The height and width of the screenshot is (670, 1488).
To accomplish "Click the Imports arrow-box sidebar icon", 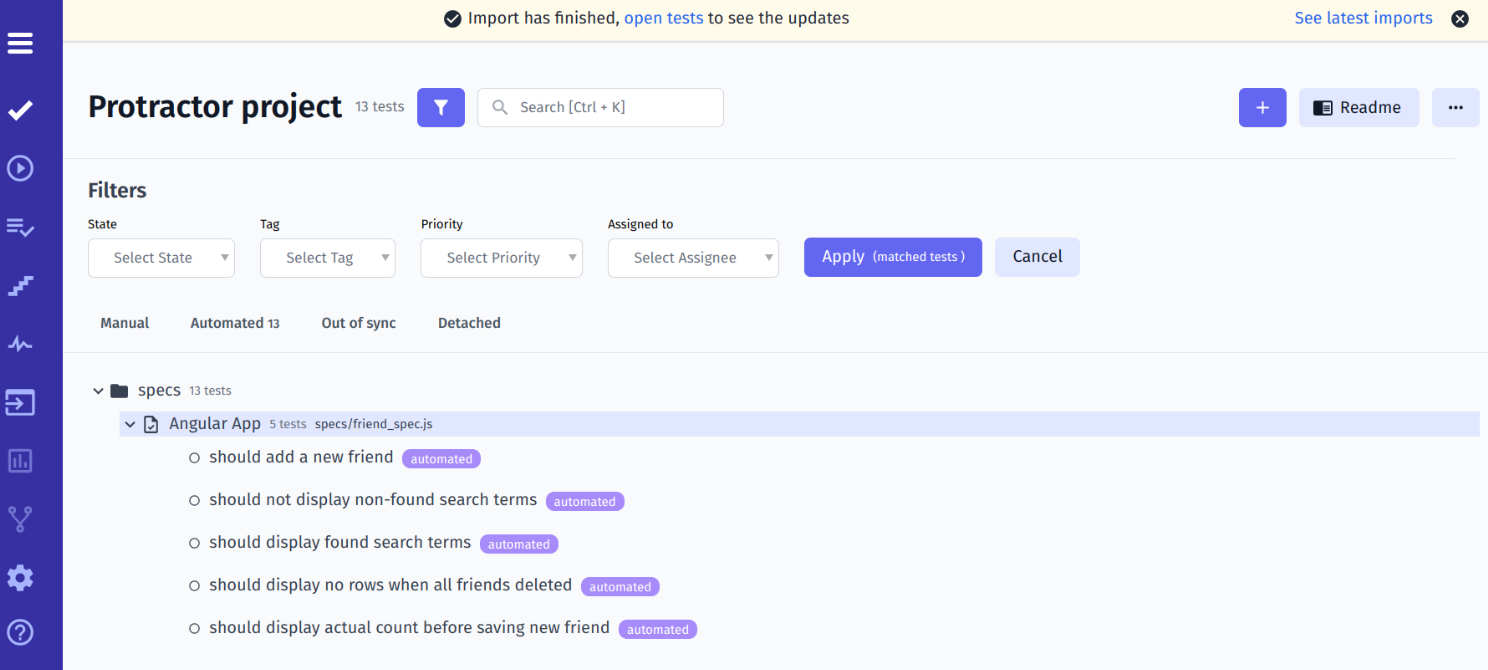I will tap(20, 402).
